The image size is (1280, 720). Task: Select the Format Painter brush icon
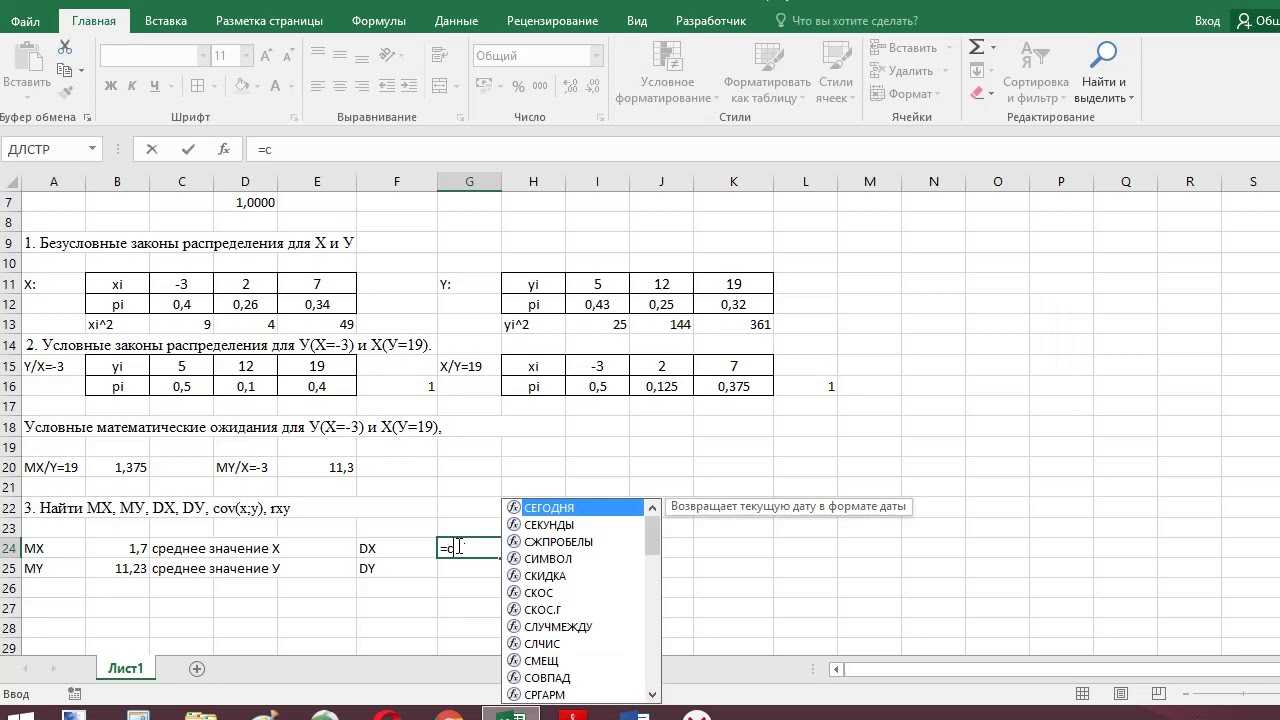click(65, 93)
